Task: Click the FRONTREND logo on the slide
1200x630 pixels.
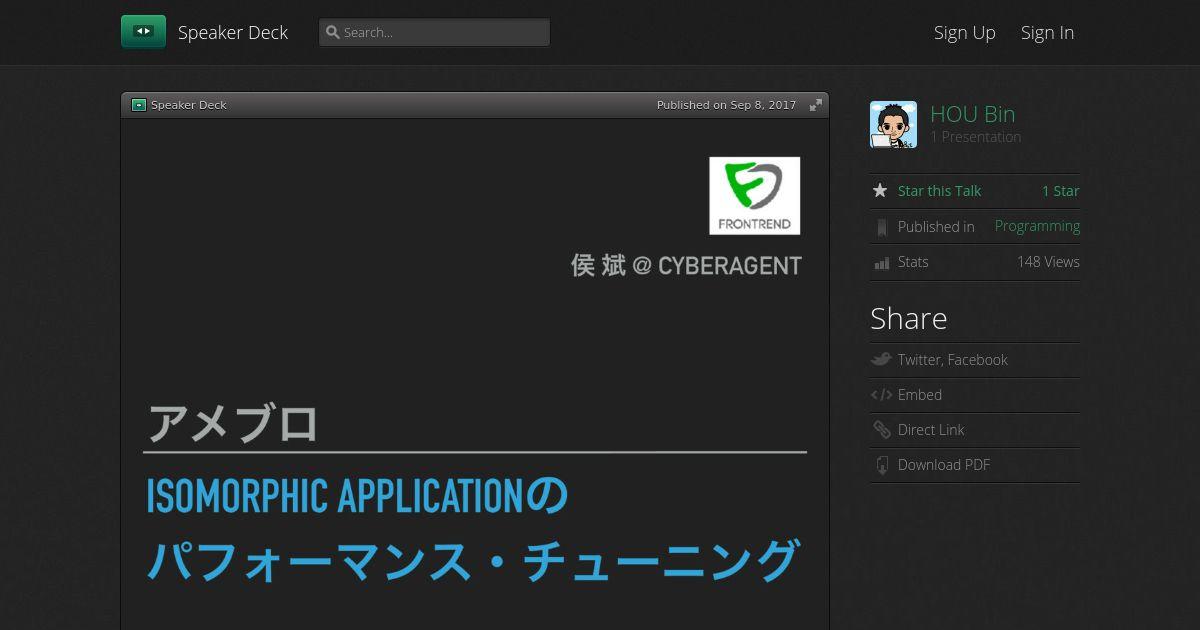Action: coord(755,196)
